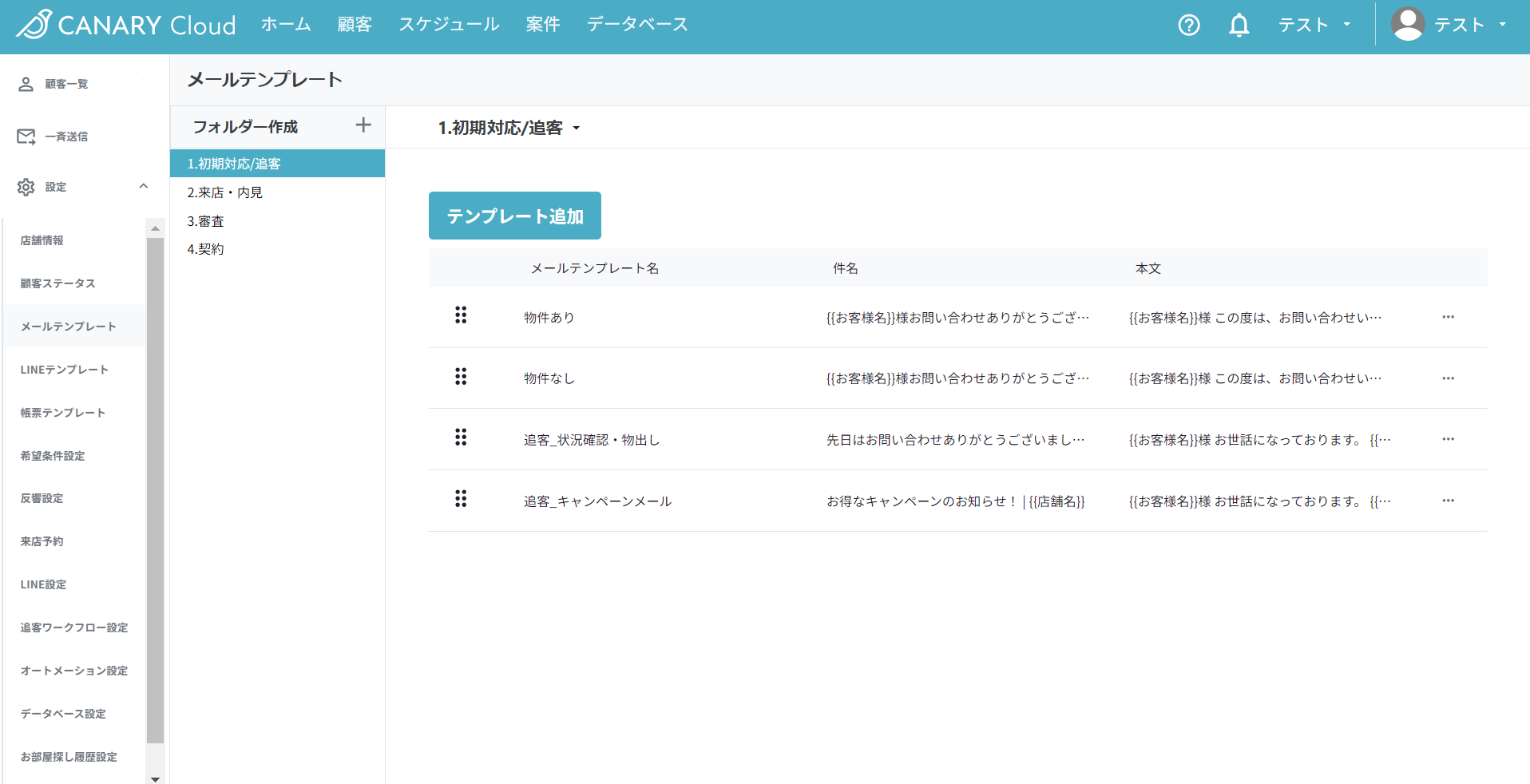1530x784 pixels.
Task: Click the sidebar scrollbar thumb
Action: pyautogui.click(x=155, y=490)
